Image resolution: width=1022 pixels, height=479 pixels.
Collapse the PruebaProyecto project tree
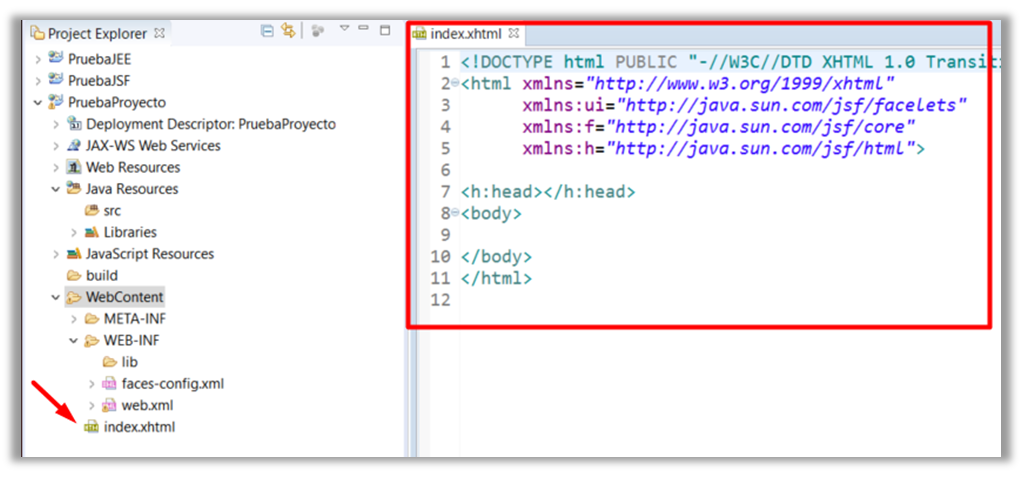coord(38,103)
